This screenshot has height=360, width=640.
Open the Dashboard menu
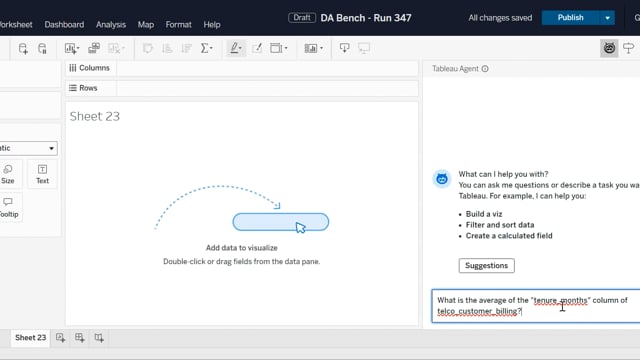(64, 24)
